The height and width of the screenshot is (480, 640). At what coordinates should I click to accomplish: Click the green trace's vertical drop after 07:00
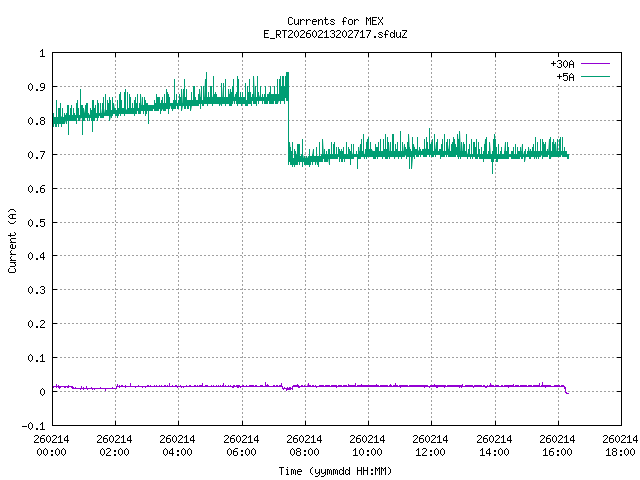(288, 125)
